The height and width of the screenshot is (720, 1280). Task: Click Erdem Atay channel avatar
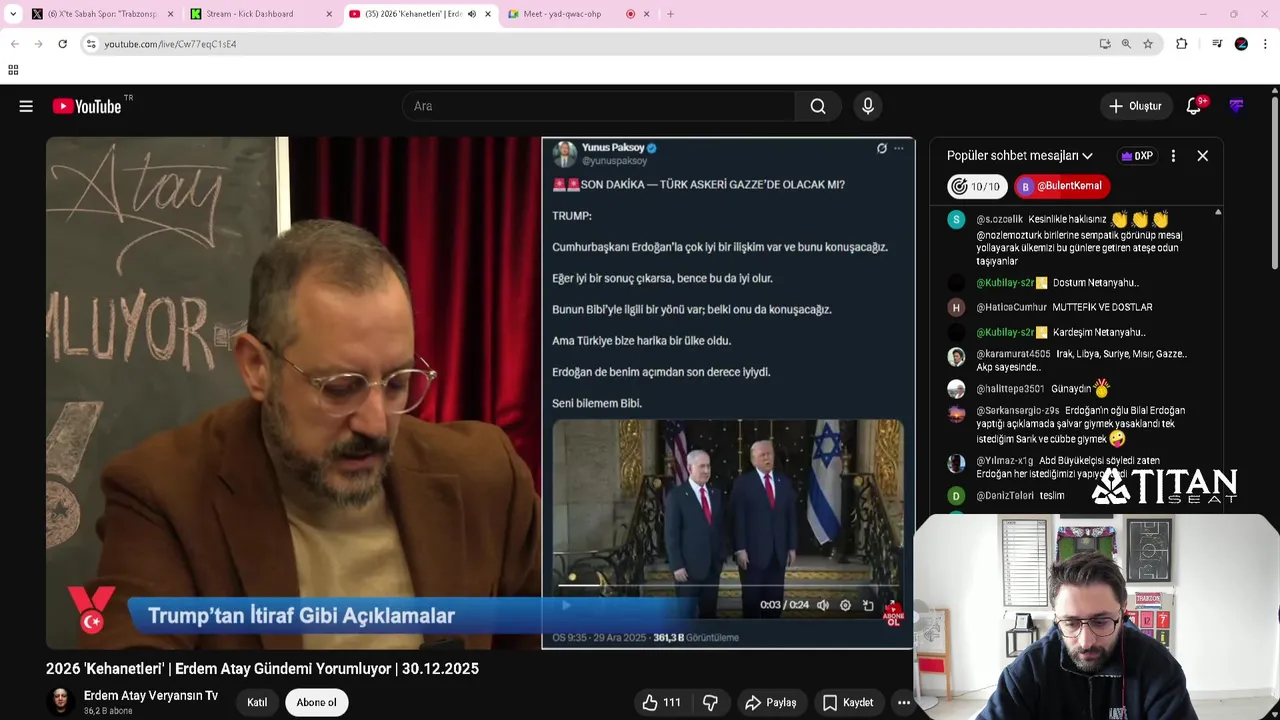click(61, 702)
